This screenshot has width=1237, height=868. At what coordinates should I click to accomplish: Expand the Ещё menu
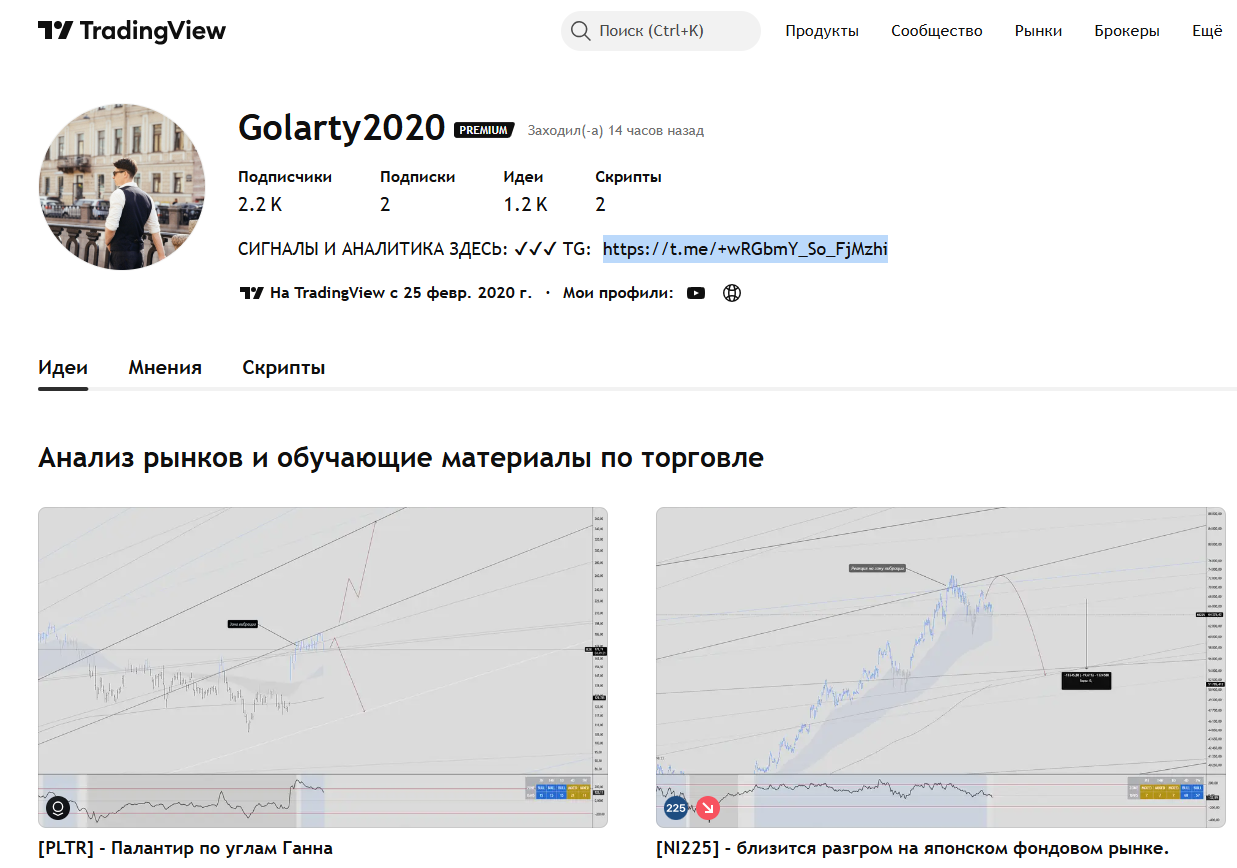point(1207,31)
